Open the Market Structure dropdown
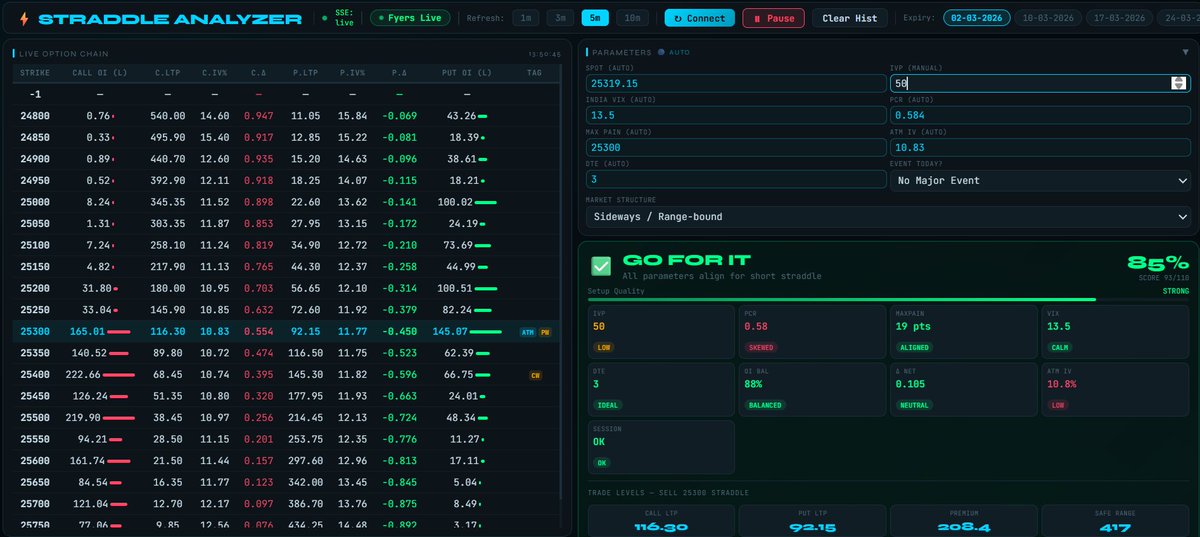Viewport: 1200px width, 537px height. pos(889,216)
